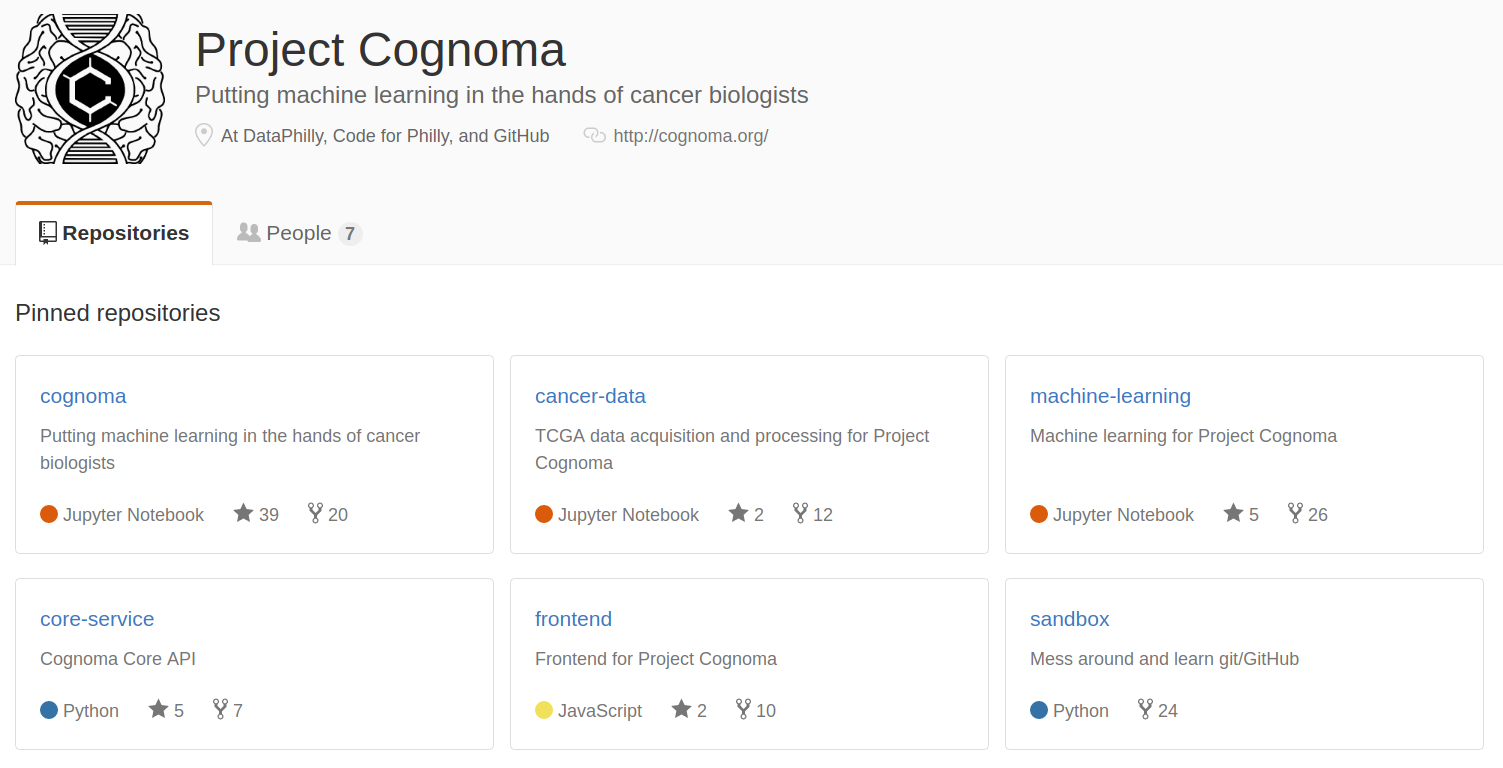Click the star icon on the machine-learning card
This screenshot has width=1503, height=768.
coord(1233,514)
